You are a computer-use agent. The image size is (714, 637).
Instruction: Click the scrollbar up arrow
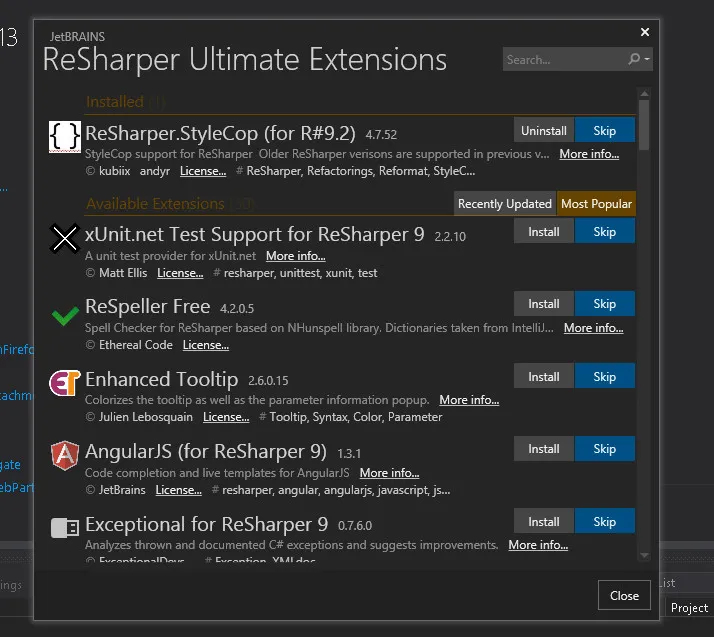(x=644, y=93)
